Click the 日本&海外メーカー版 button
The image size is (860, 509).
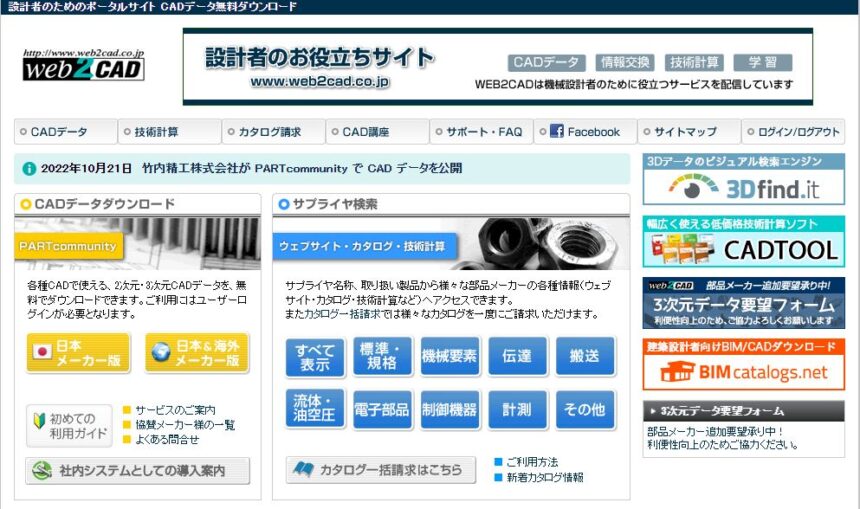pyautogui.click(x=197, y=353)
